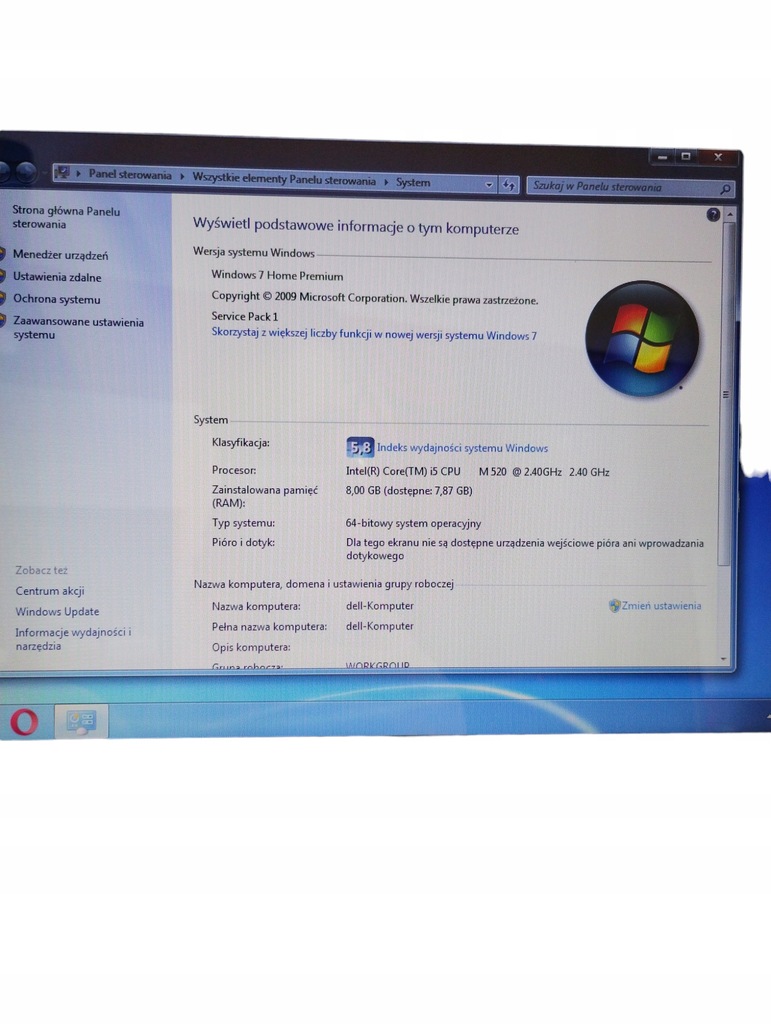Click Intel(R) Core(TM) i5 CPU value

[403, 472]
